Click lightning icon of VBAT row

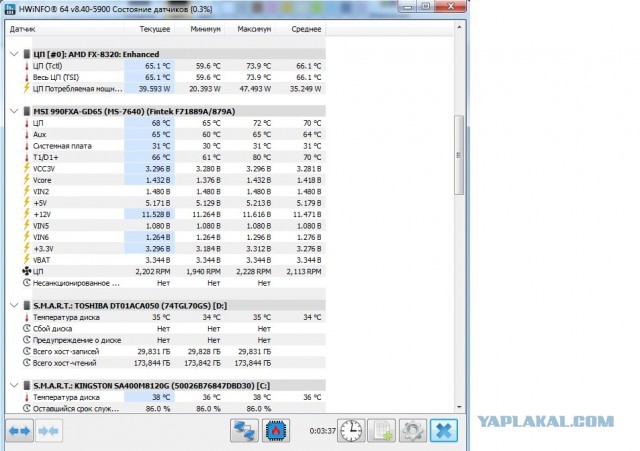pyautogui.click(x=27, y=260)
